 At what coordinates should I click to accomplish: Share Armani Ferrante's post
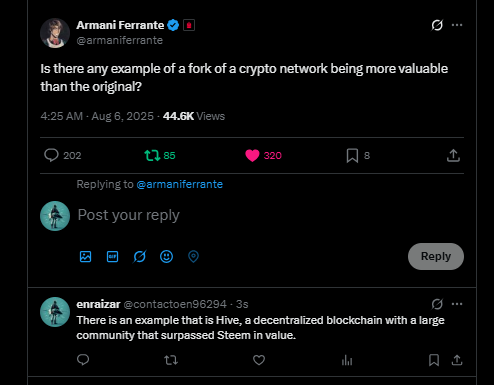tap(453, 155)
